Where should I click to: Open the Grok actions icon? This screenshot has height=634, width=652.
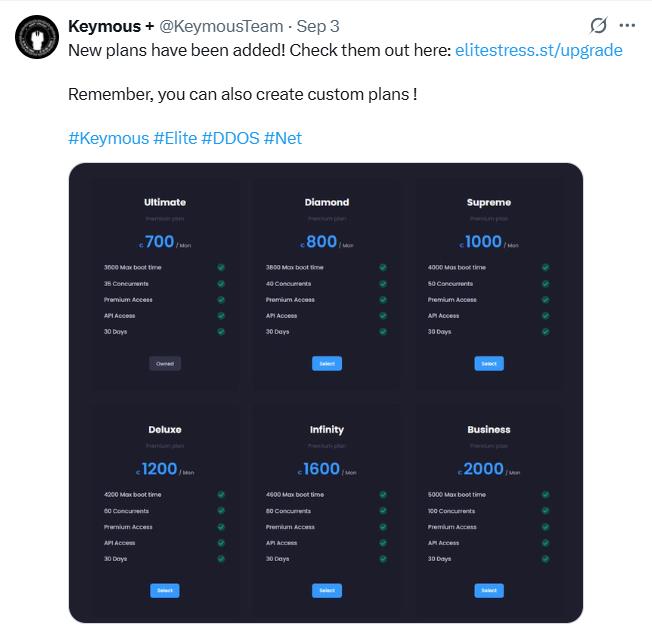[x=599, y=25]
